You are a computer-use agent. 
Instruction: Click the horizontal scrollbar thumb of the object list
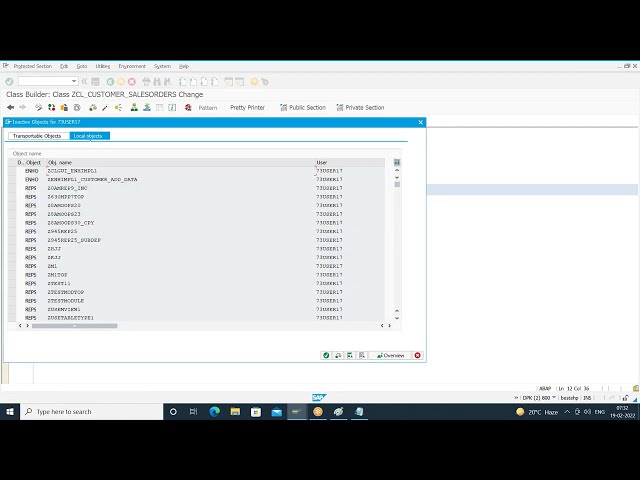74,326
